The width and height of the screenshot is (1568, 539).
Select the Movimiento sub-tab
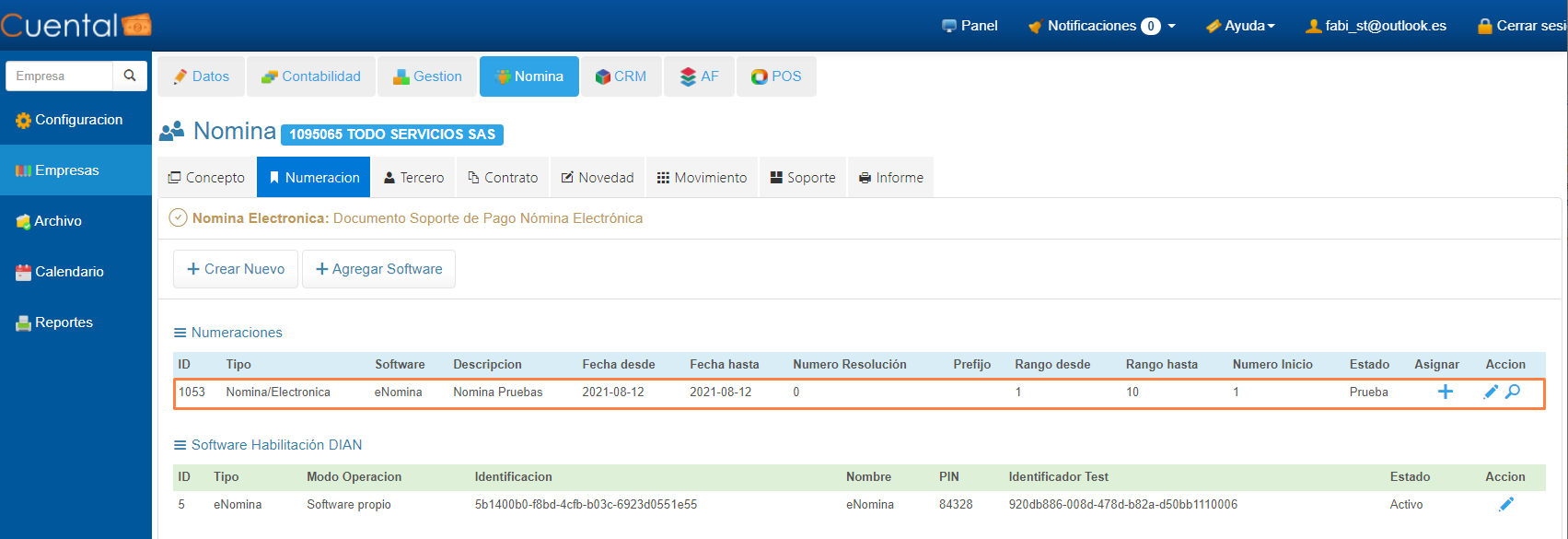coord(702,177)
